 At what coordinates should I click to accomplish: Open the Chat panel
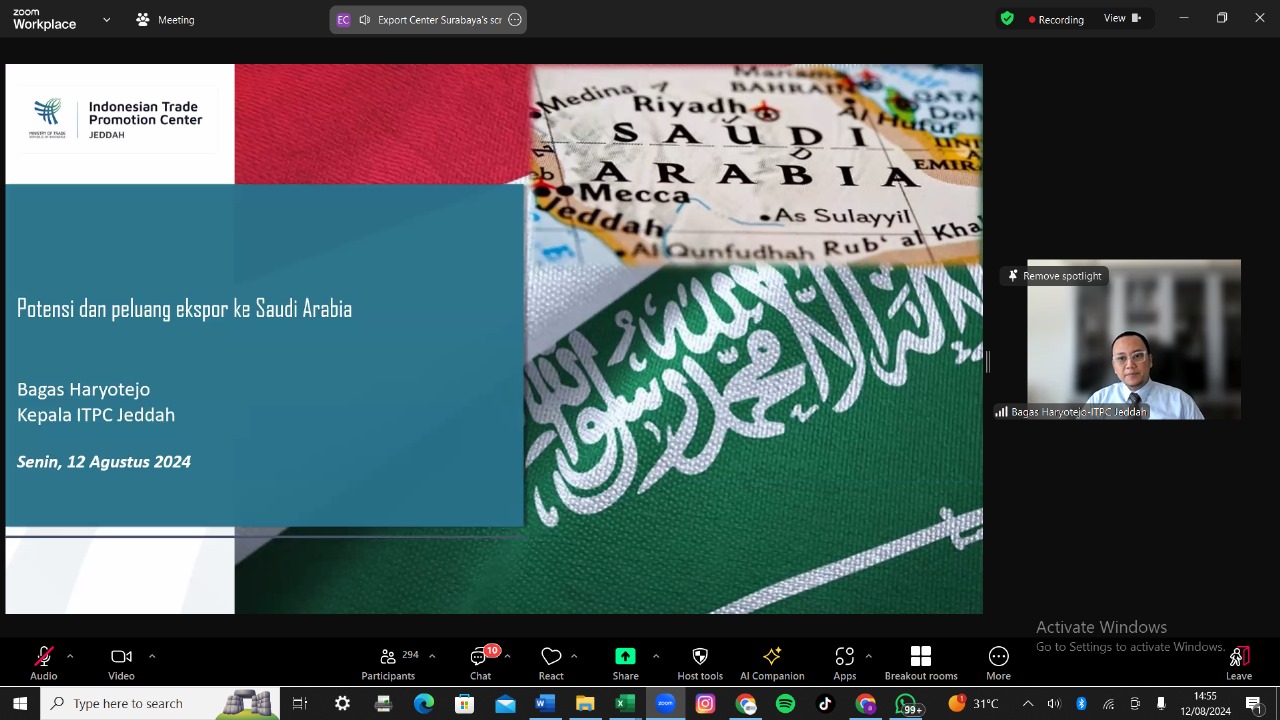[x=481, y=663]
